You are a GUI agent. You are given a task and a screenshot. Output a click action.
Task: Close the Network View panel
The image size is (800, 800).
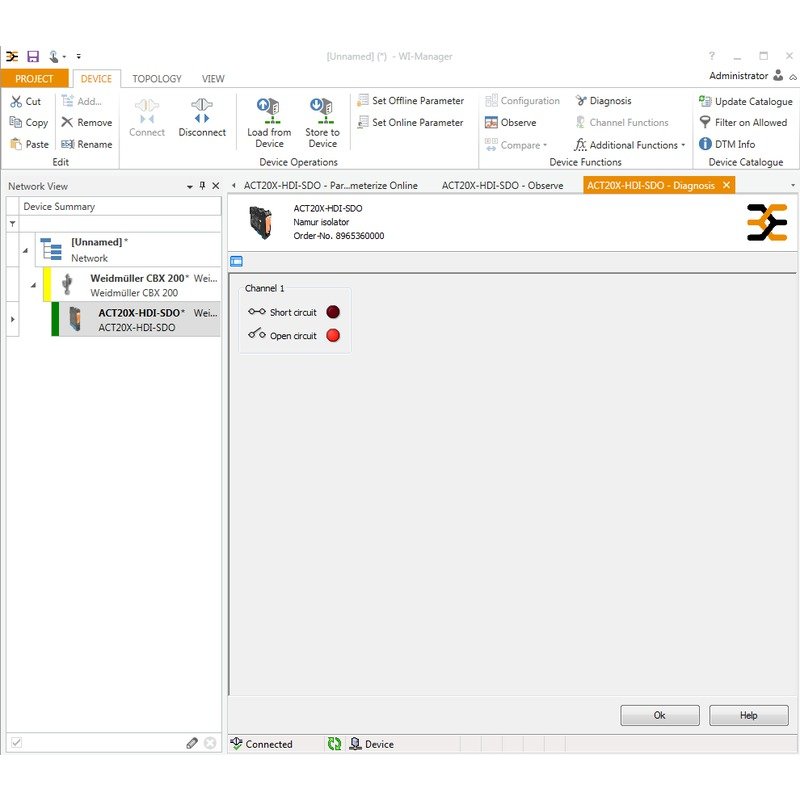(x=216, y=186)
